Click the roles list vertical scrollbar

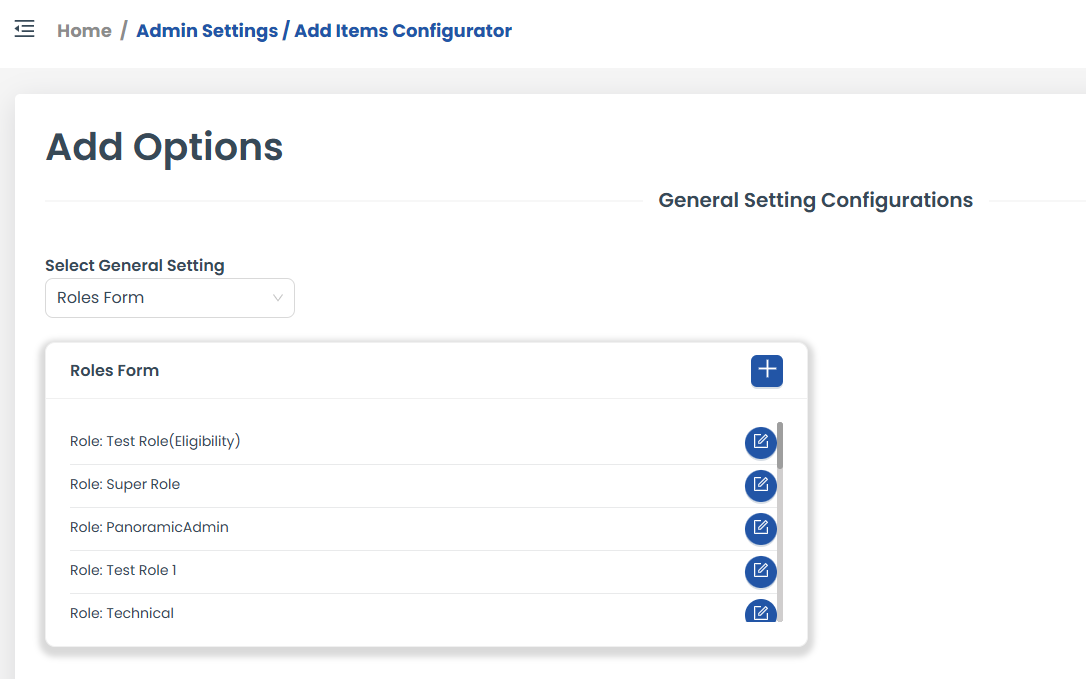point(780,520)
